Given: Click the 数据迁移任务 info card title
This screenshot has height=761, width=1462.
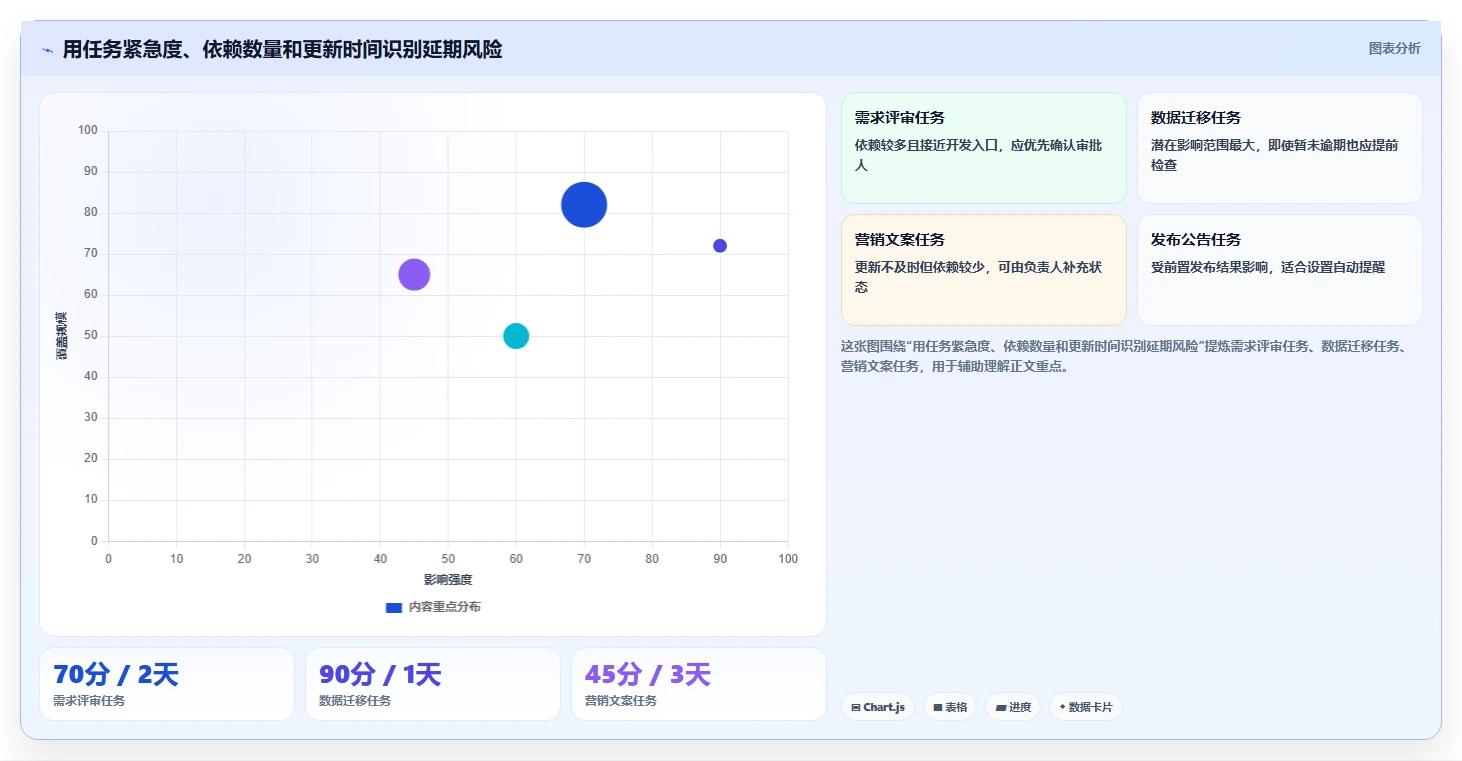Looking at the screenshot, I should pyautogui.click(x=1196, y=118).
